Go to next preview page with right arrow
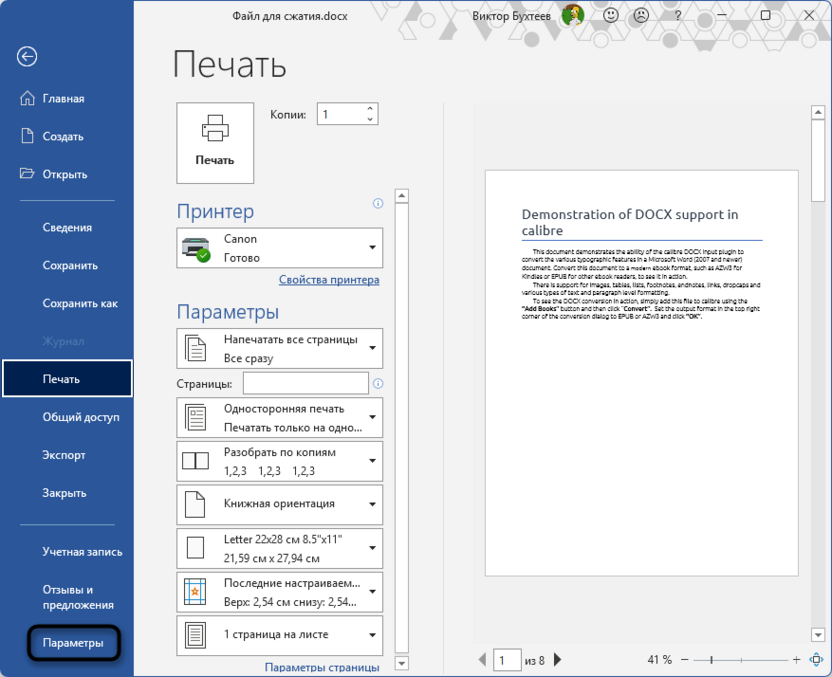832x677 pixels. (x=556, y=659)
